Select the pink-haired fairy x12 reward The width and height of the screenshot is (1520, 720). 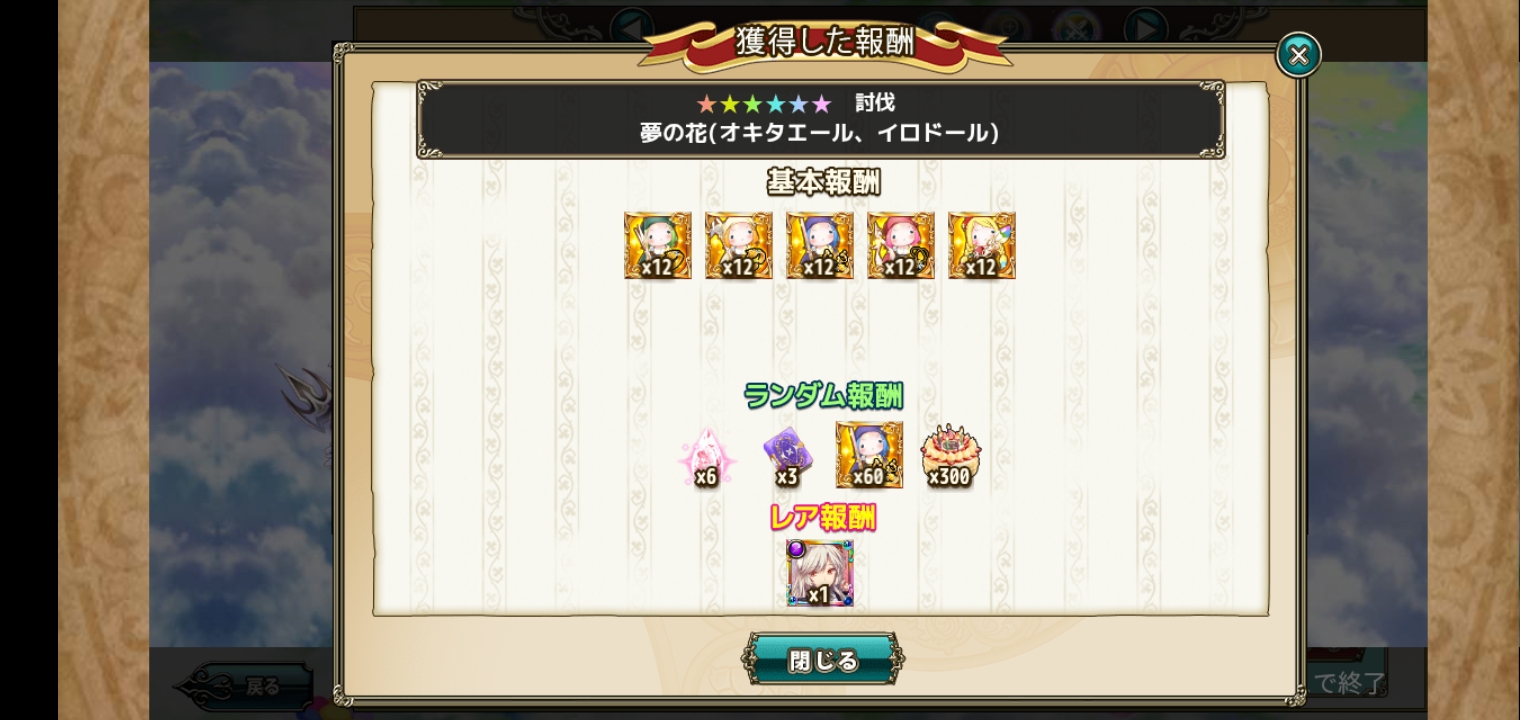901,245
